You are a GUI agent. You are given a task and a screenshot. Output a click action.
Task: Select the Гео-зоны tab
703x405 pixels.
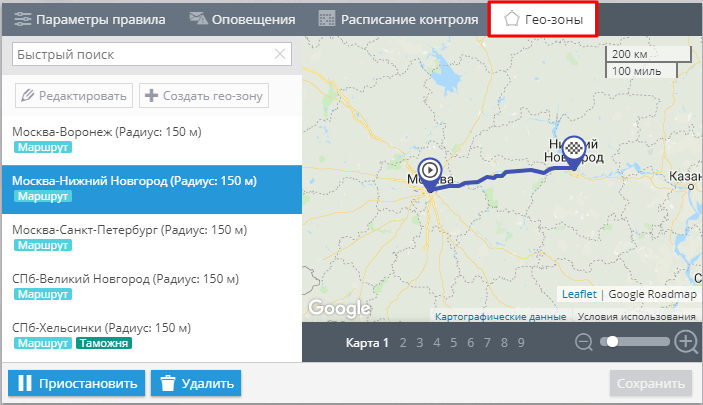(543, 19)
